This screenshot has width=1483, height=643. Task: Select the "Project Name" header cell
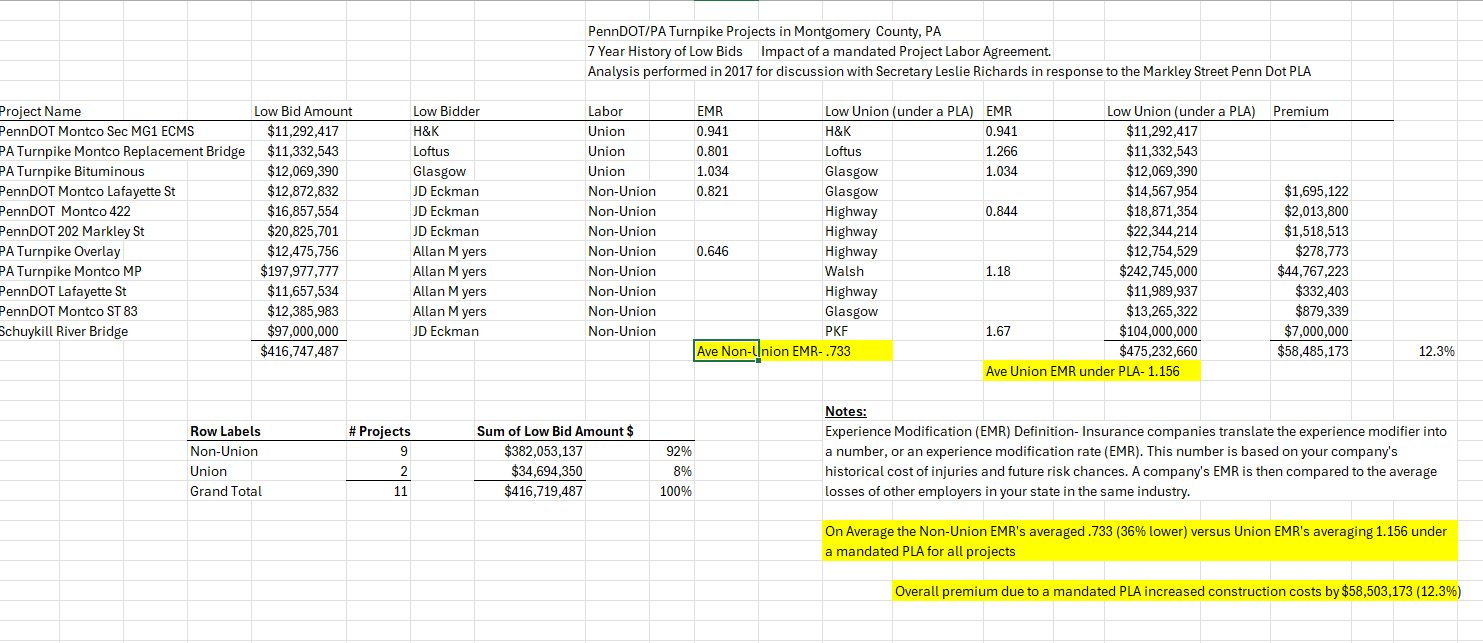coord(42,111)
